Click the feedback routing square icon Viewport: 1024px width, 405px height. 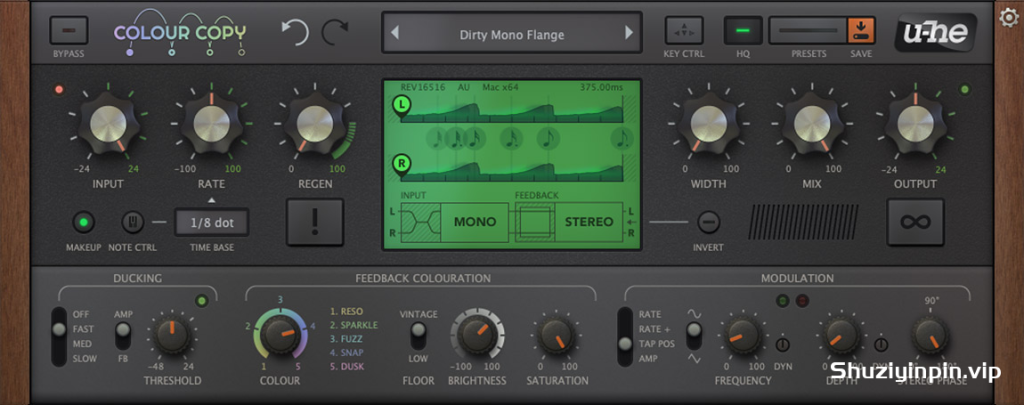click(x=535, y=222)
